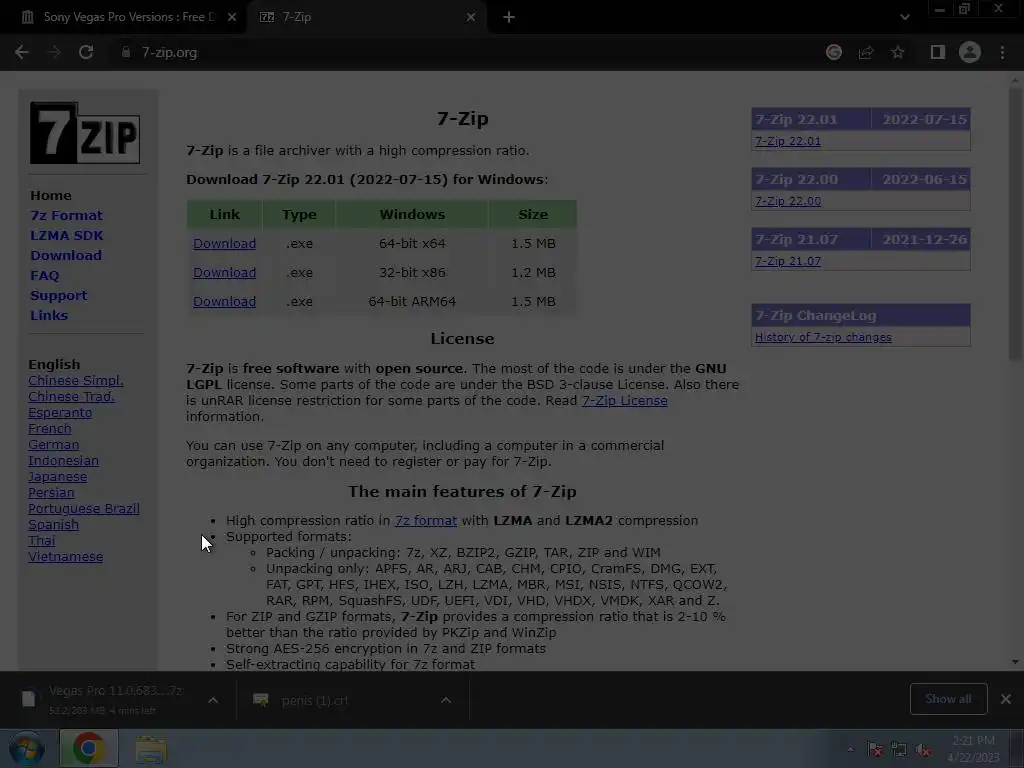
Task: Close the 7-Zip tab
Action: [x=471, y=17]
